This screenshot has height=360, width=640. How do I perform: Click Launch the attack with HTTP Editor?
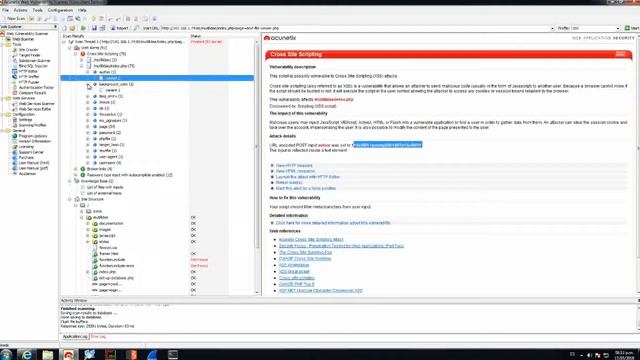(x=308, y=177)
